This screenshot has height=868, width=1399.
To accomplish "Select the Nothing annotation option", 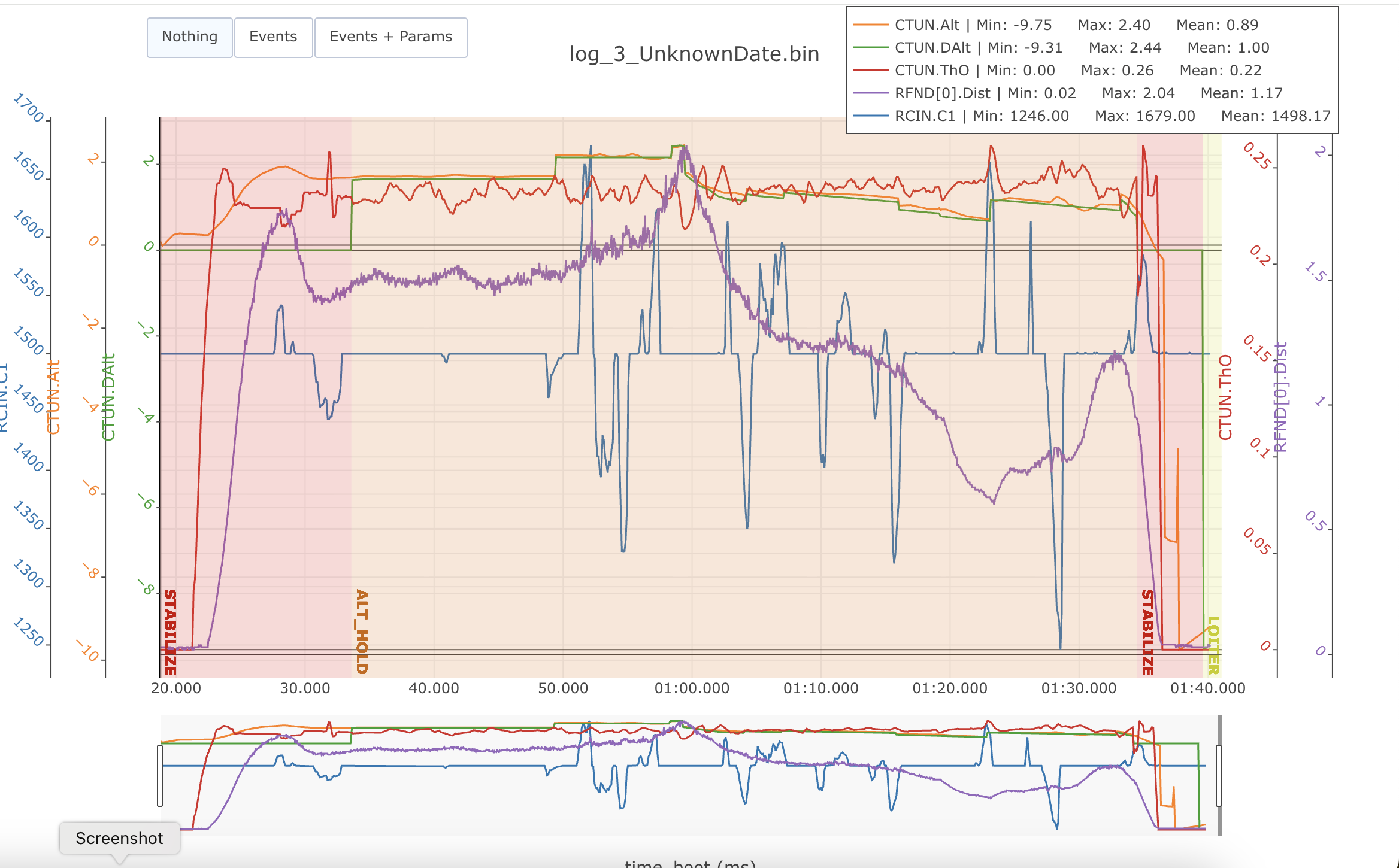I will (189, 37).
